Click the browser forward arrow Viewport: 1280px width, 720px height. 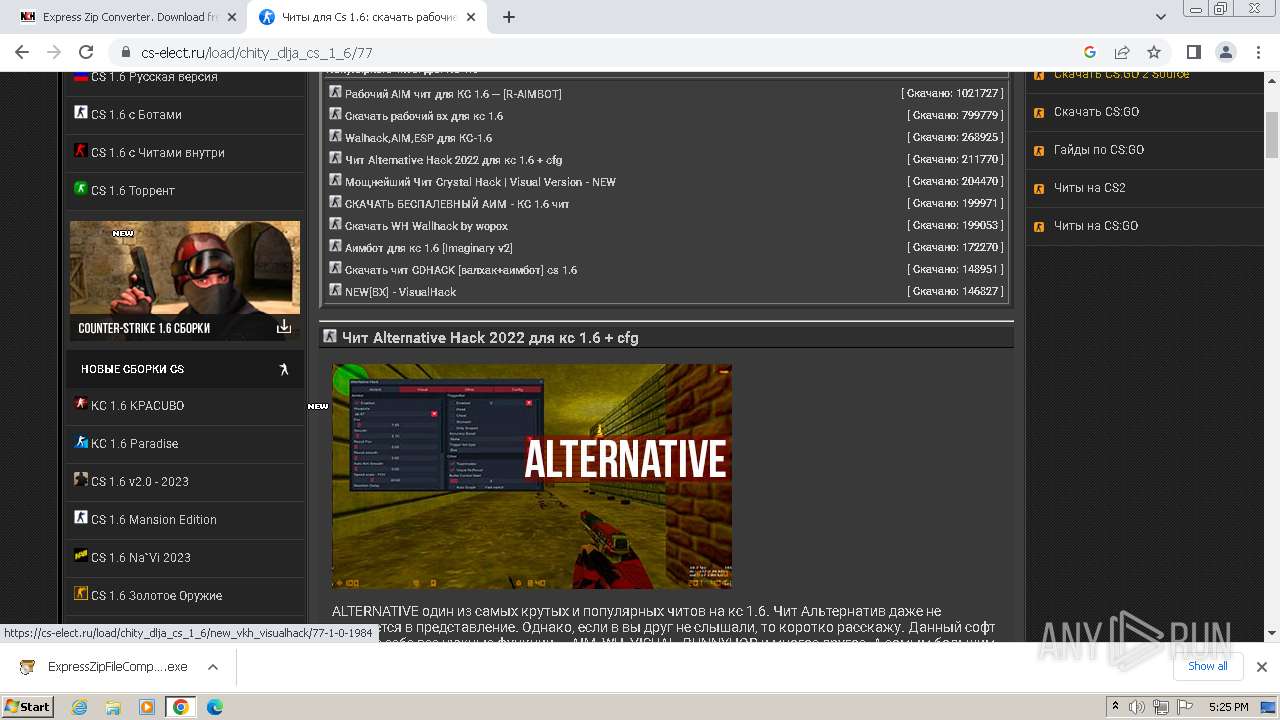click(54, 52)
